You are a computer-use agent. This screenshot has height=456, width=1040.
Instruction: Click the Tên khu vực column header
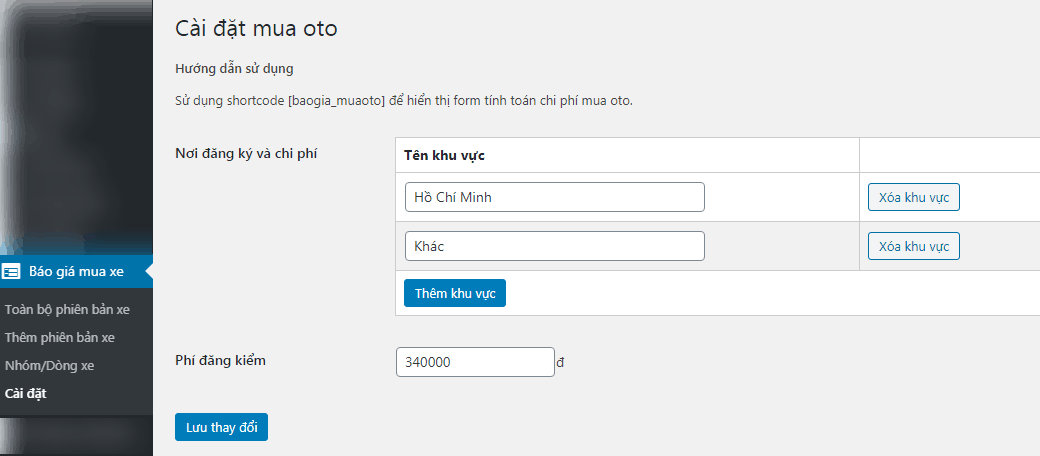click(444, 155)
